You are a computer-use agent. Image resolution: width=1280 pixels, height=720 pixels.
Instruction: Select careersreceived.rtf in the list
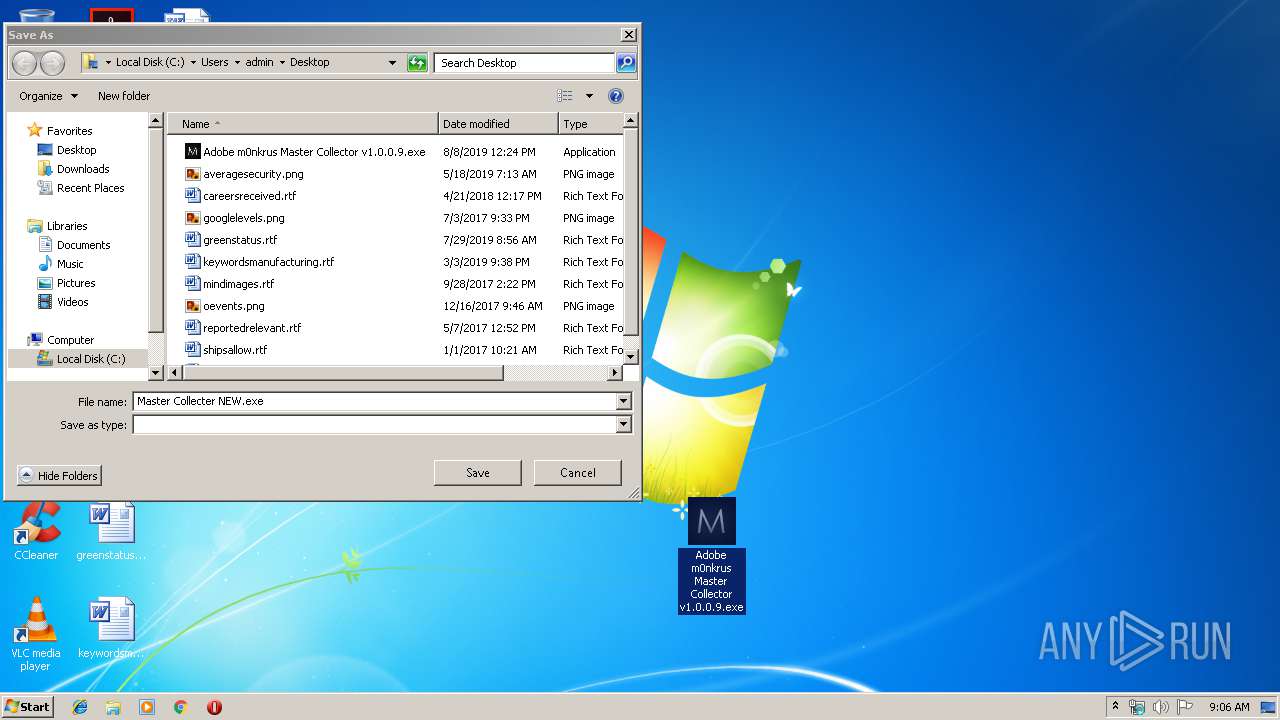click(x=249, y=196)
